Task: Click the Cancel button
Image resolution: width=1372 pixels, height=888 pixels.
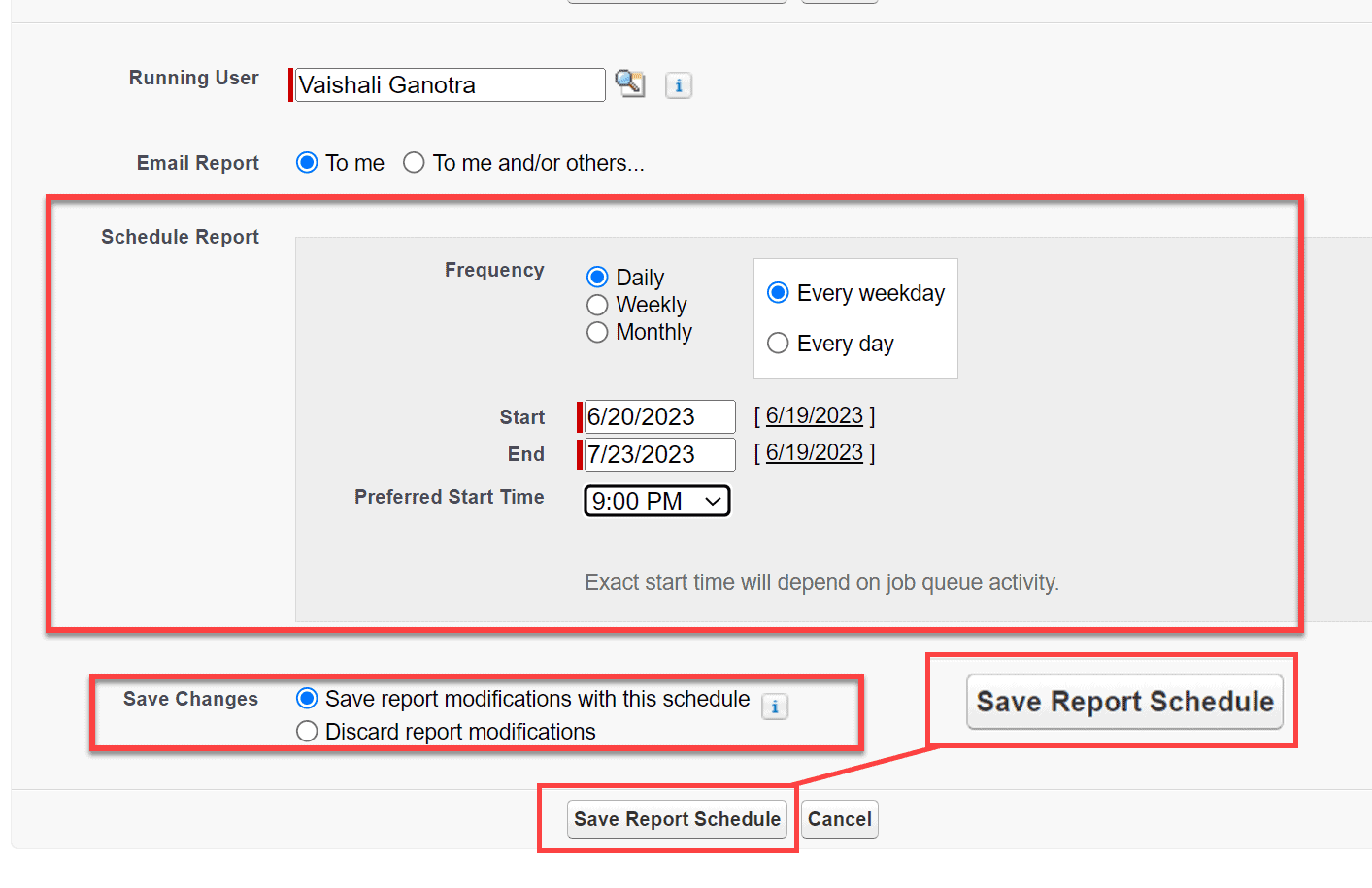Action: 840,819
